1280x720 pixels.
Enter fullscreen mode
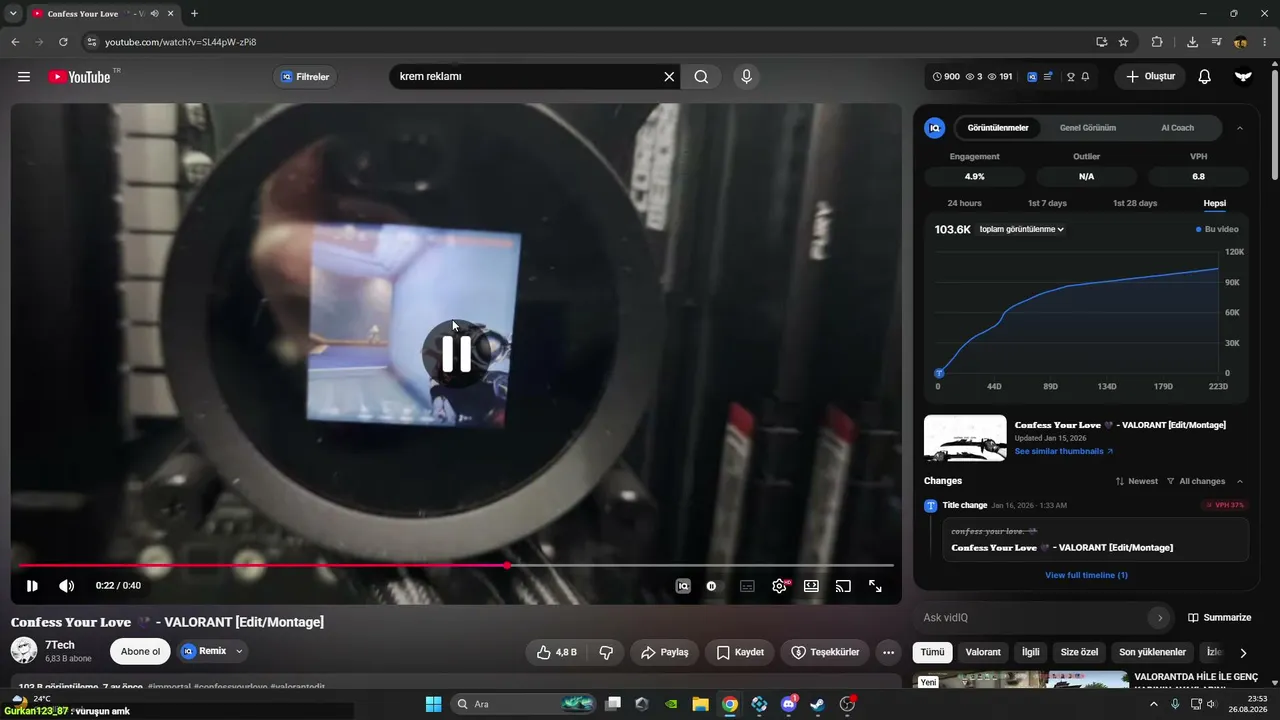pyautogui.click(x=875, y=586)
